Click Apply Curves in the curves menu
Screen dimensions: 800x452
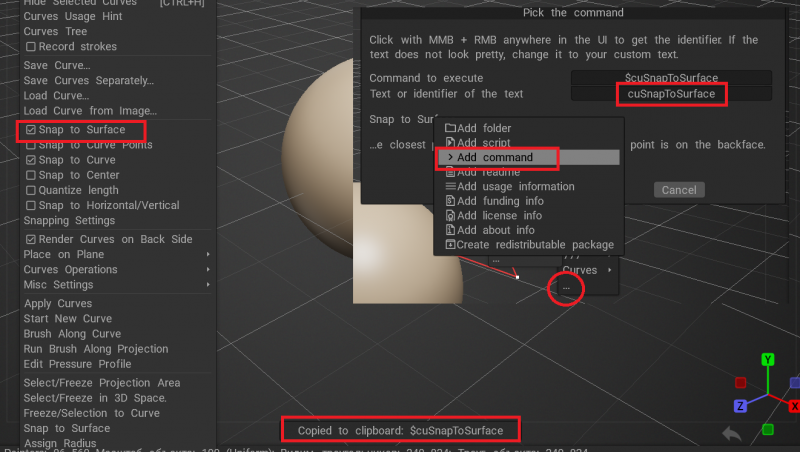tap(58, 304)
